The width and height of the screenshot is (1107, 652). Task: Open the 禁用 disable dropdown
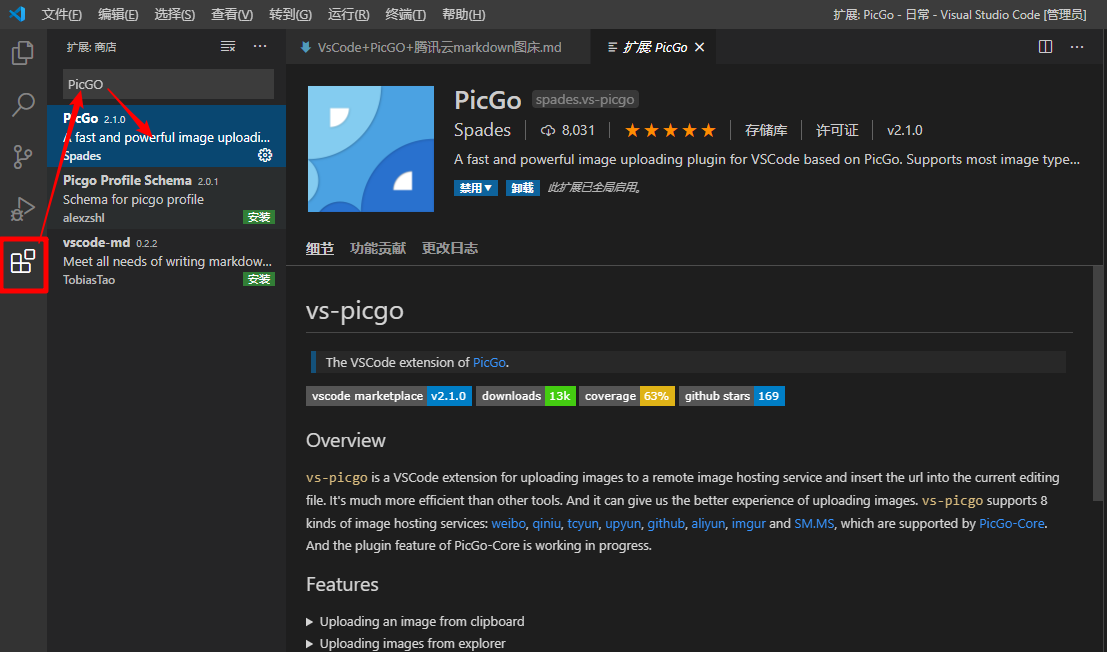476,188
